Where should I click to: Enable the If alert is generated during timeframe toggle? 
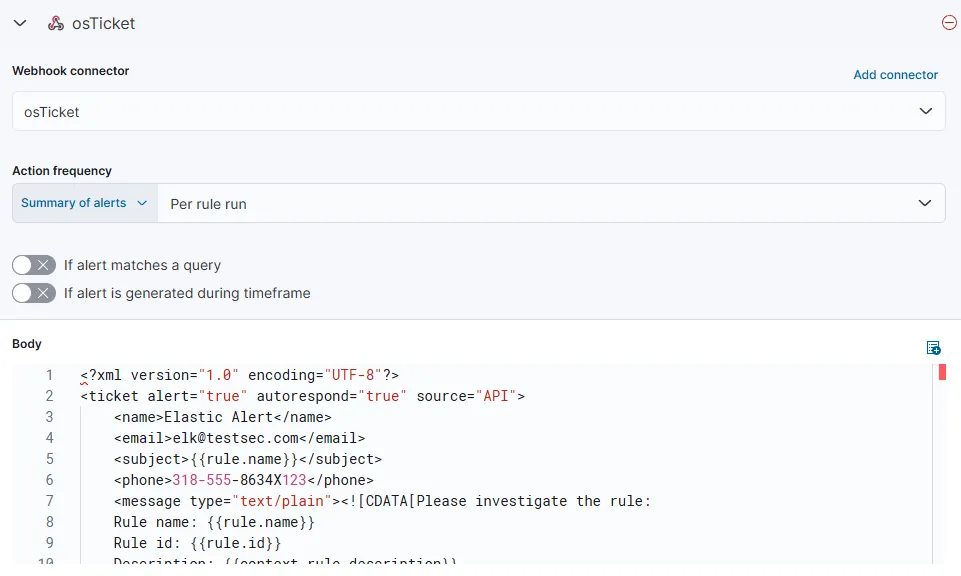tap(33, 293)
